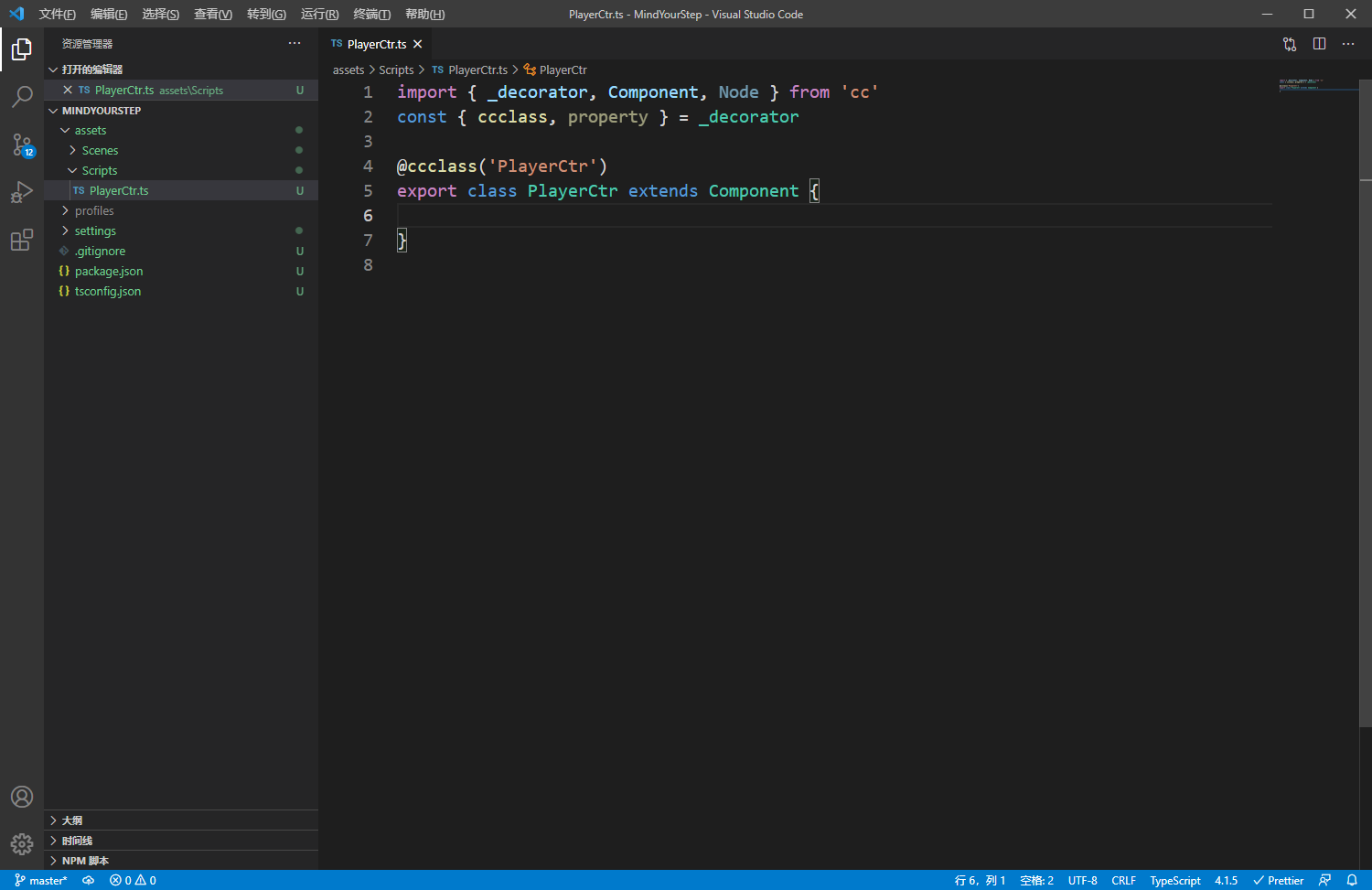Open the feedback icon in status bar

[1324, 880]
